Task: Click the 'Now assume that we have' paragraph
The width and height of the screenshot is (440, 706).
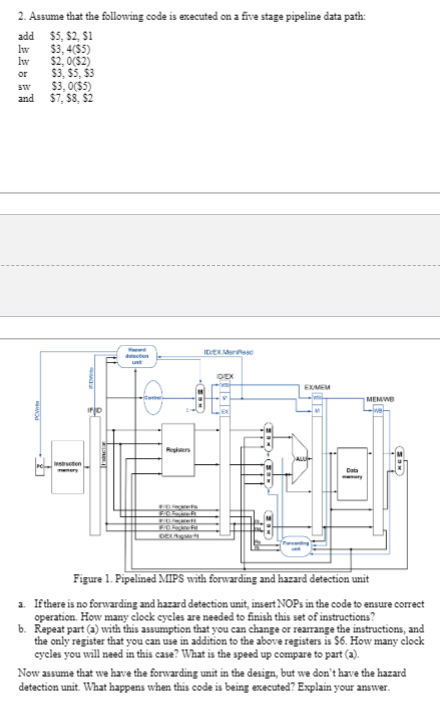Action: 212,680
